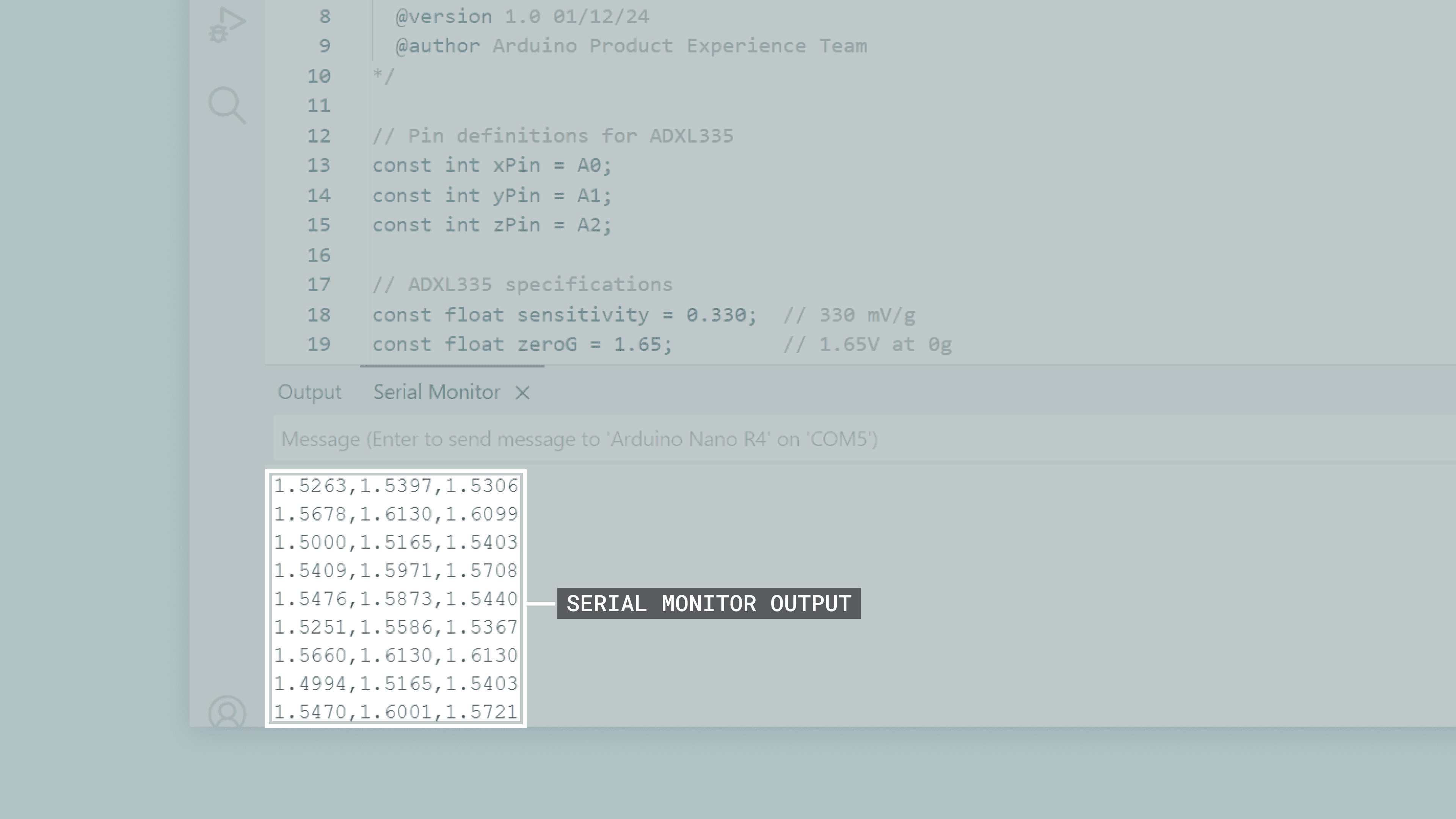Focus the serial message input field
The image size is (1456, 819).
pos(579,439)
